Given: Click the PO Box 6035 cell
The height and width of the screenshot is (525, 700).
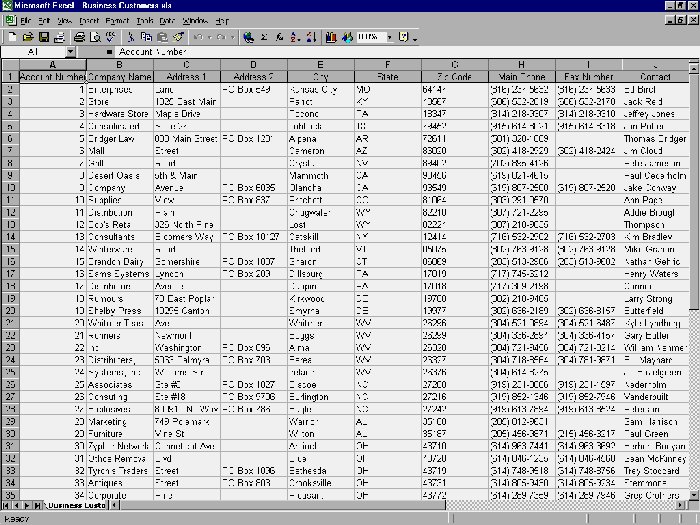Looking at the screenshot, I should pyautogui.click(x=254, y=188).
